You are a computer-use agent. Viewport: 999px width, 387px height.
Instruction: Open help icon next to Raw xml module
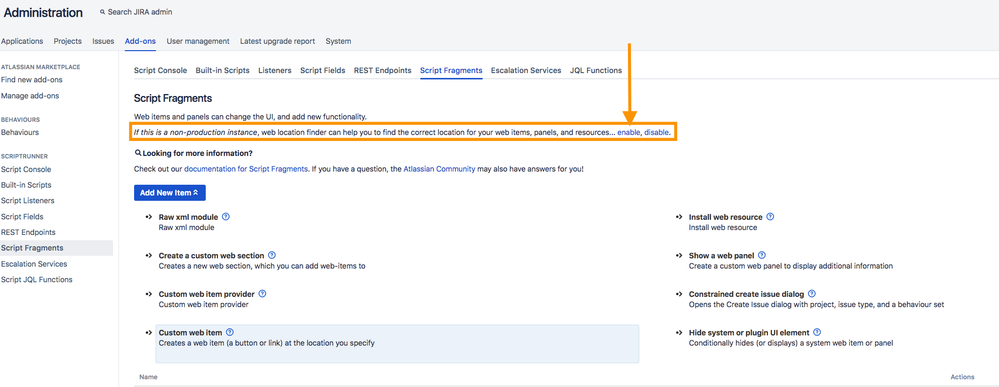[x=226, y=217]
